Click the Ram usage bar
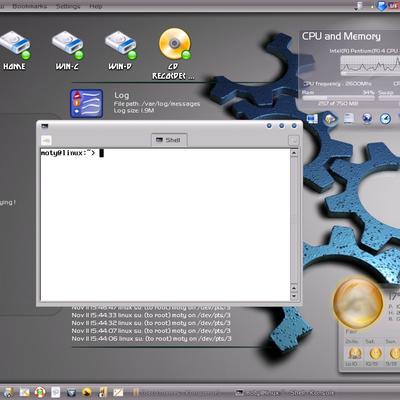The width and height of the screenshot is (400, 400). pos(338,98)
